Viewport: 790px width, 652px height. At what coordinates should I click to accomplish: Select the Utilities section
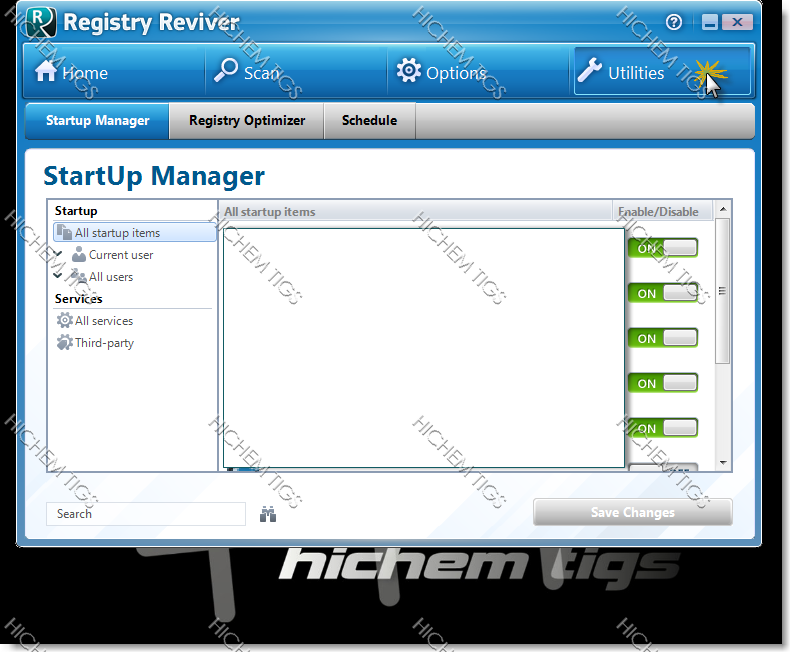click(x=662, y=71)
